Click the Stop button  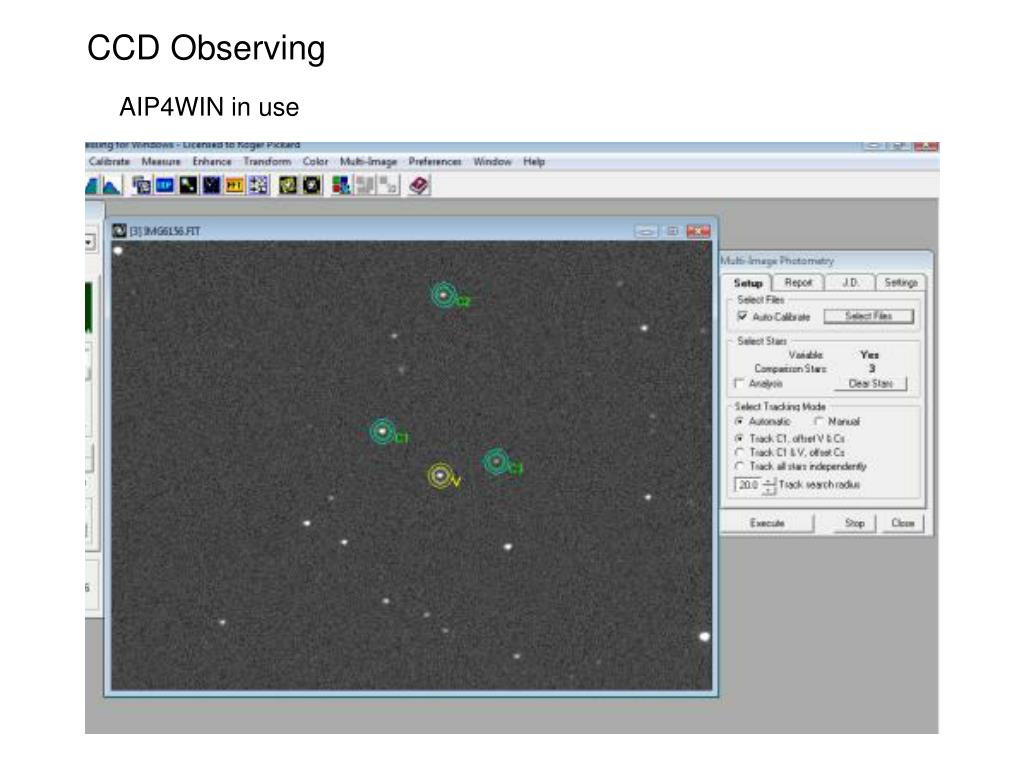[854, 523]
